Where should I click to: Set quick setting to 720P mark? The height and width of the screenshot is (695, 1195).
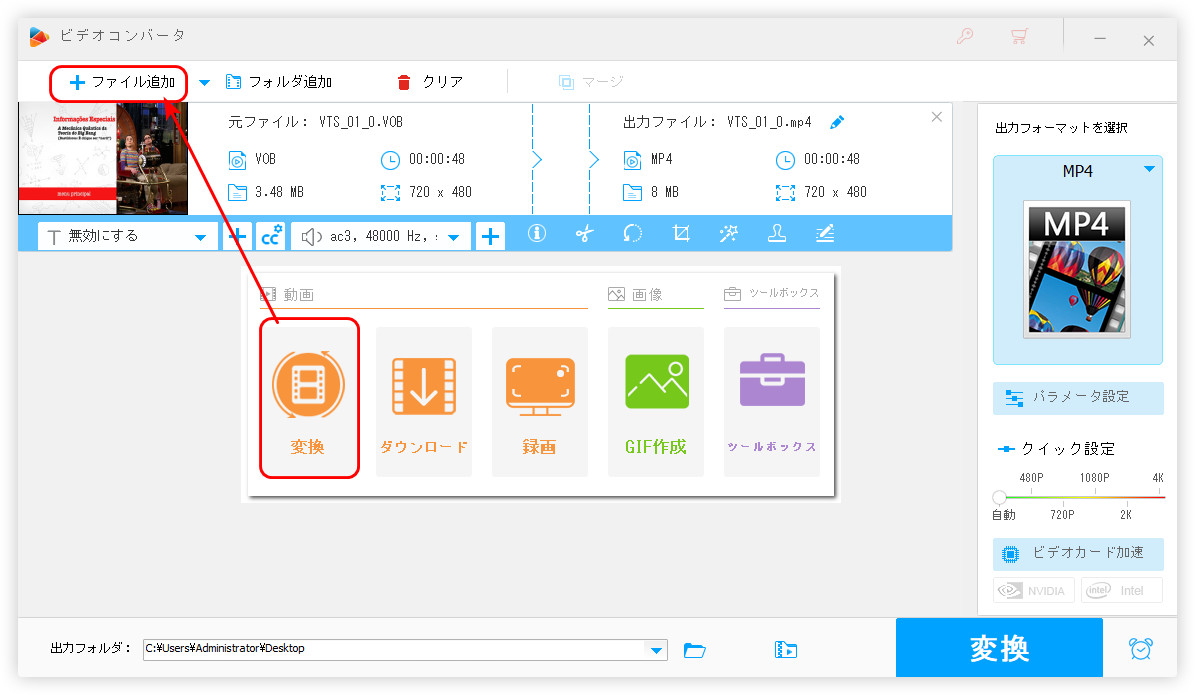(x=1062, y=515)
